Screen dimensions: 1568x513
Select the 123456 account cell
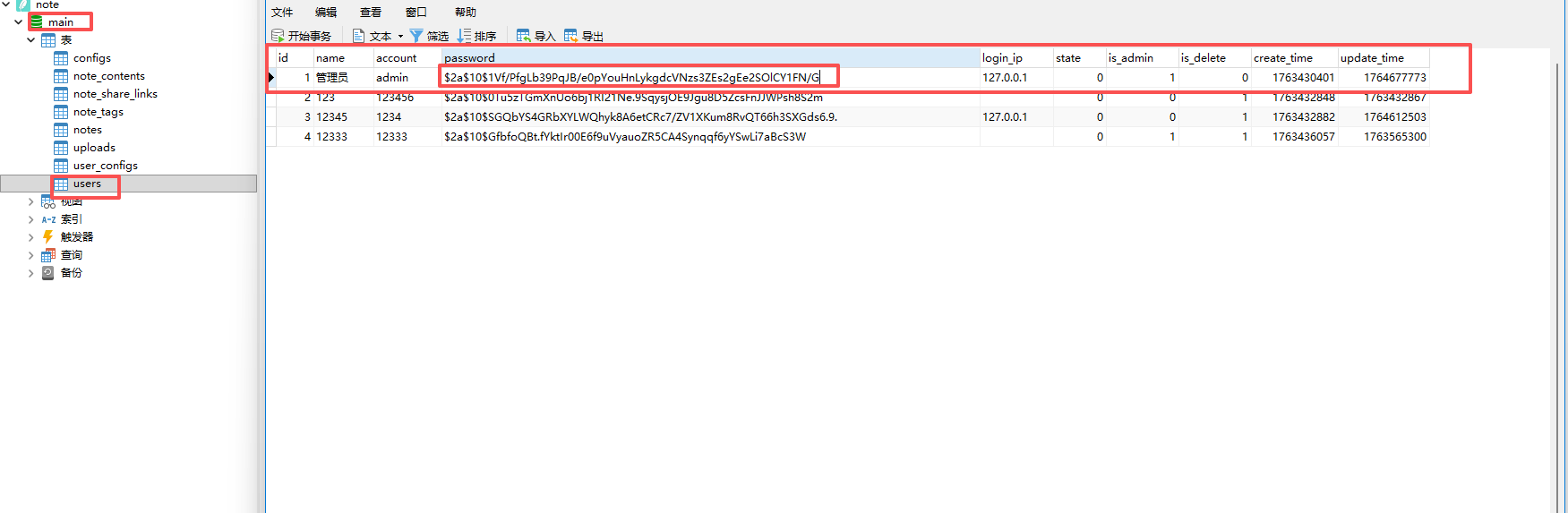click(x=407, y=98)
